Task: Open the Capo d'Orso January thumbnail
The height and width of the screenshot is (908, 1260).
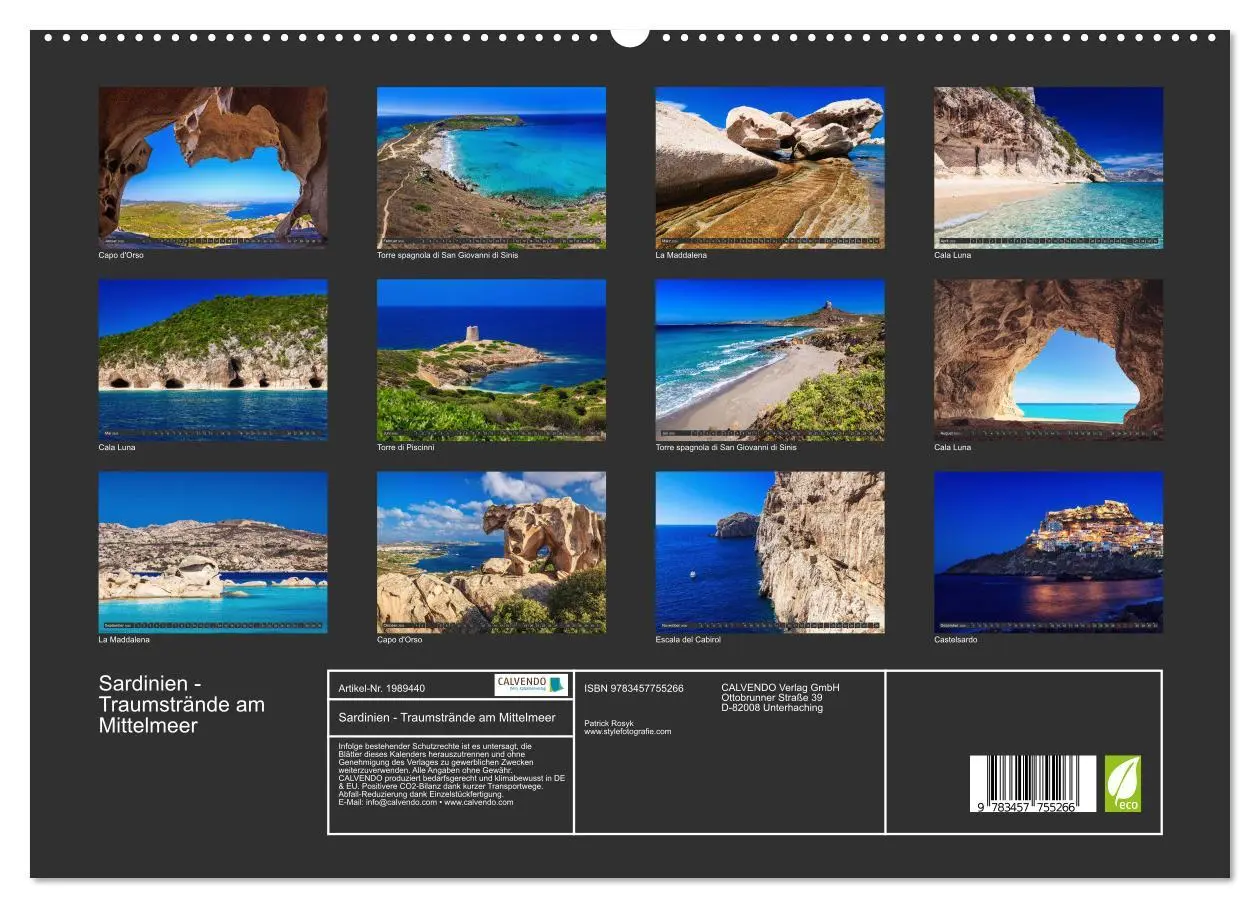Action: click(x=213, y=165)
